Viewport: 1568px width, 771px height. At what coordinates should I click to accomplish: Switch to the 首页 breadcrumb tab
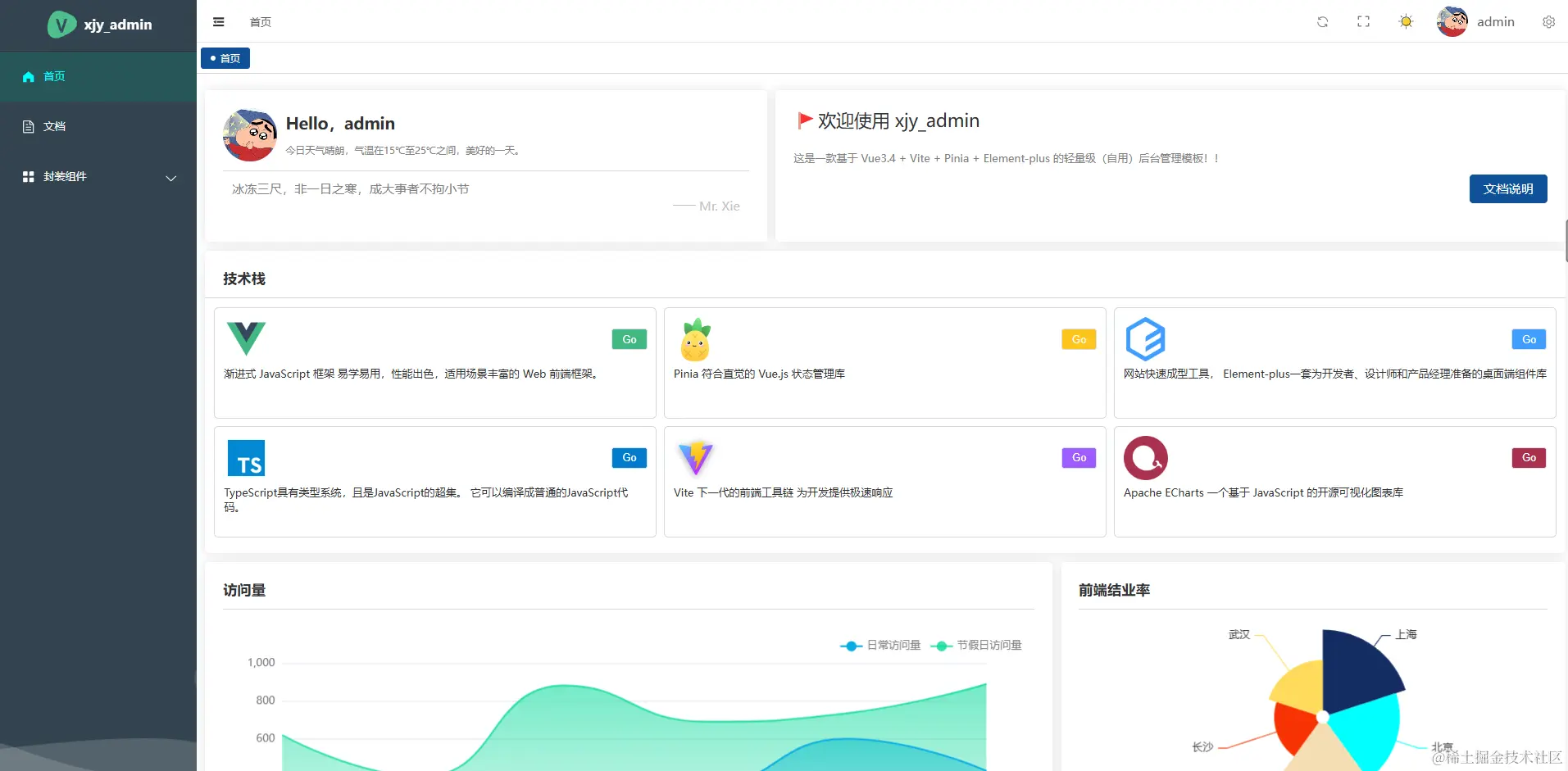pos(225,58)
